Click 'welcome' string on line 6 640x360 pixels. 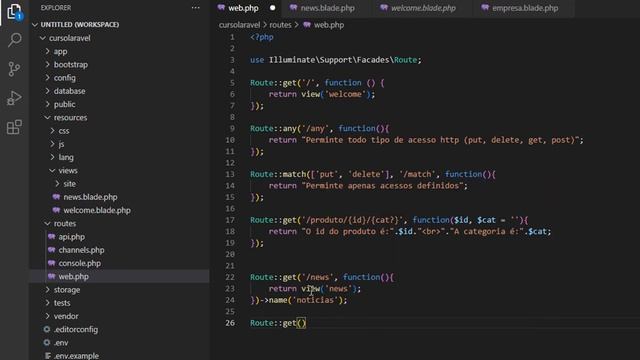tap(345, 94)
